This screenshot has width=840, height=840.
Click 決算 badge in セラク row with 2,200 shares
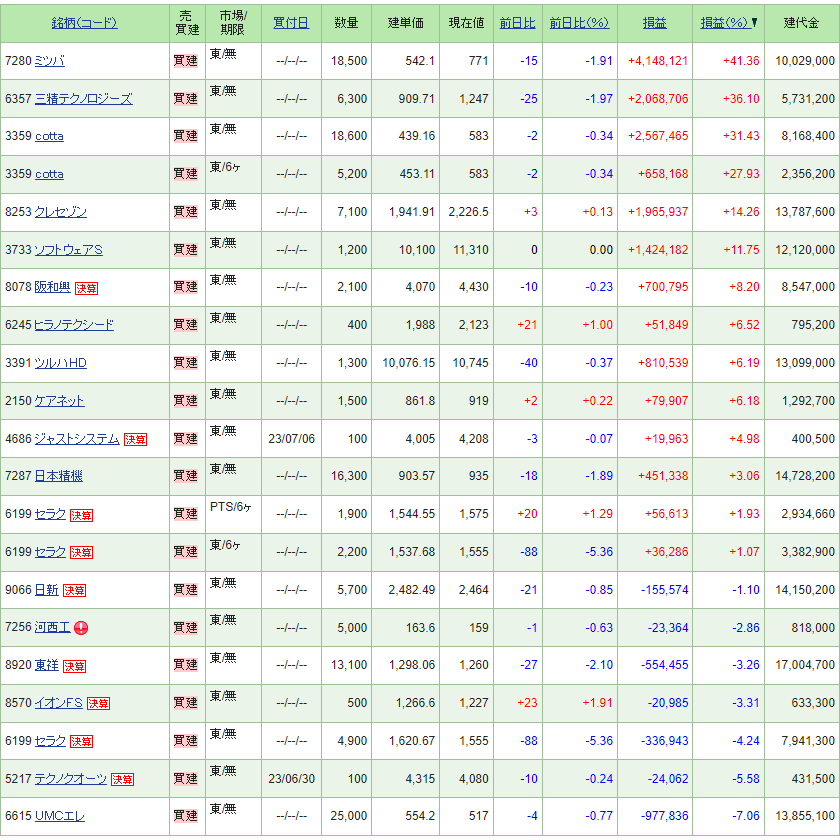click(81, 552)
